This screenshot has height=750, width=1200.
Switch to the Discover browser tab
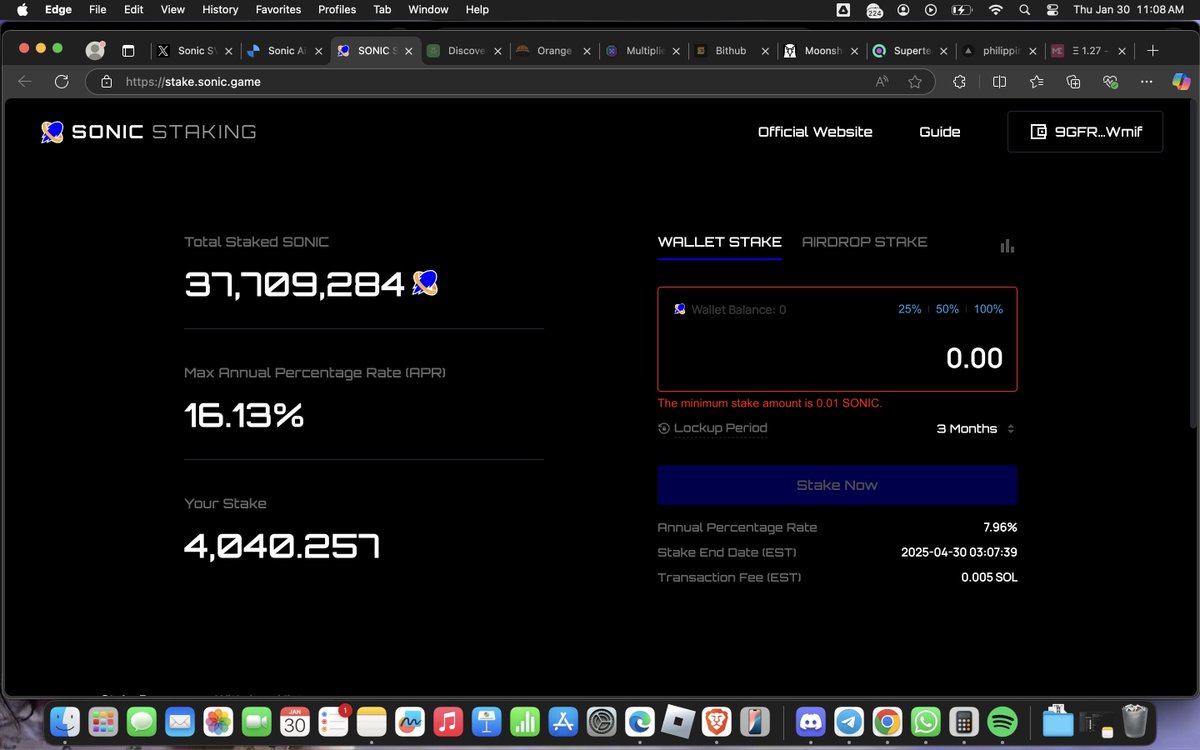pos(463,51)
